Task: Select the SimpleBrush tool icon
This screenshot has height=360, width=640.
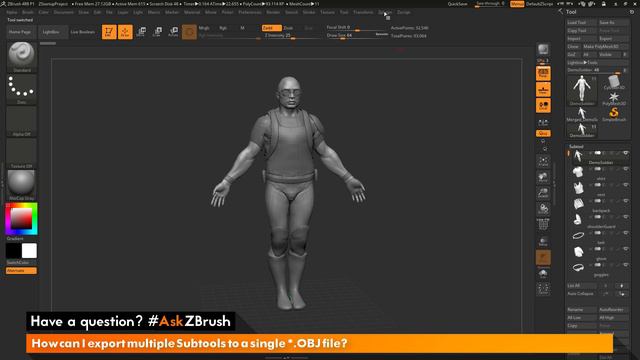Action: (x=613, y=114)
